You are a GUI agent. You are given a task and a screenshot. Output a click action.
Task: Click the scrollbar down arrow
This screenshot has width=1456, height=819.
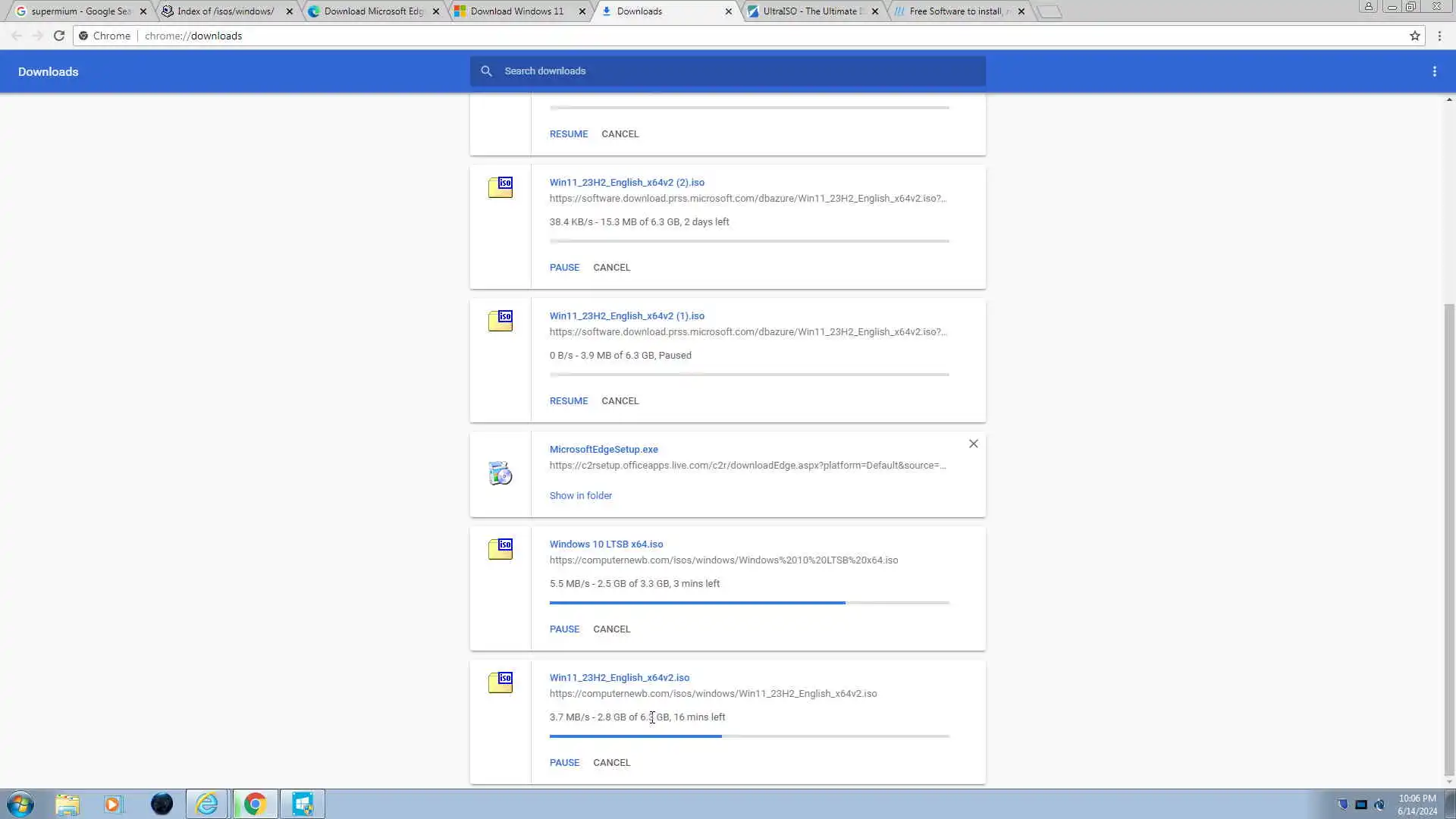pos(1449,782)
